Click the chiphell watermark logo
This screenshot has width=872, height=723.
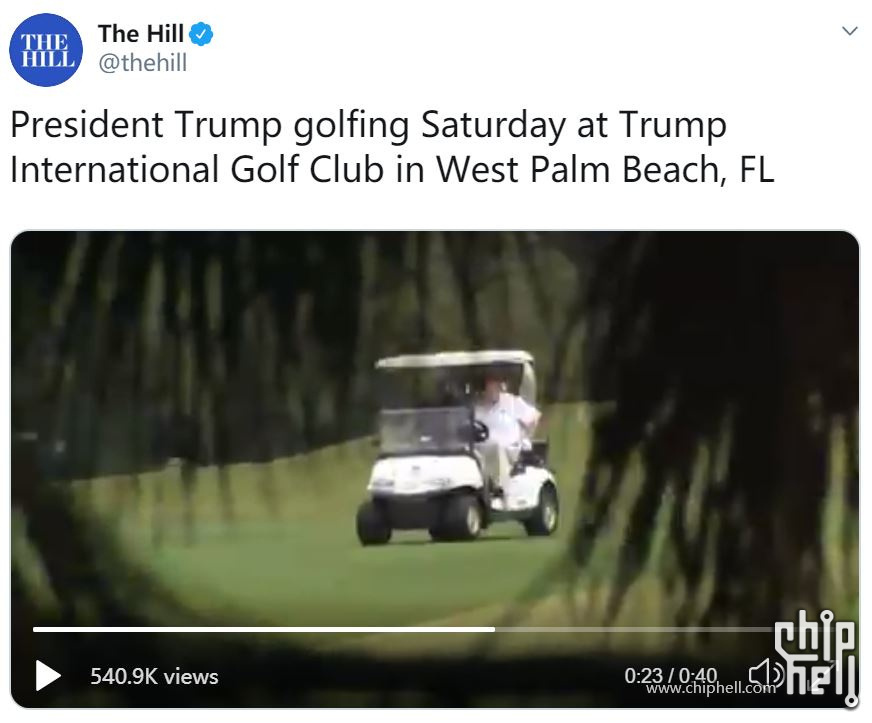[x=815, y=657]
